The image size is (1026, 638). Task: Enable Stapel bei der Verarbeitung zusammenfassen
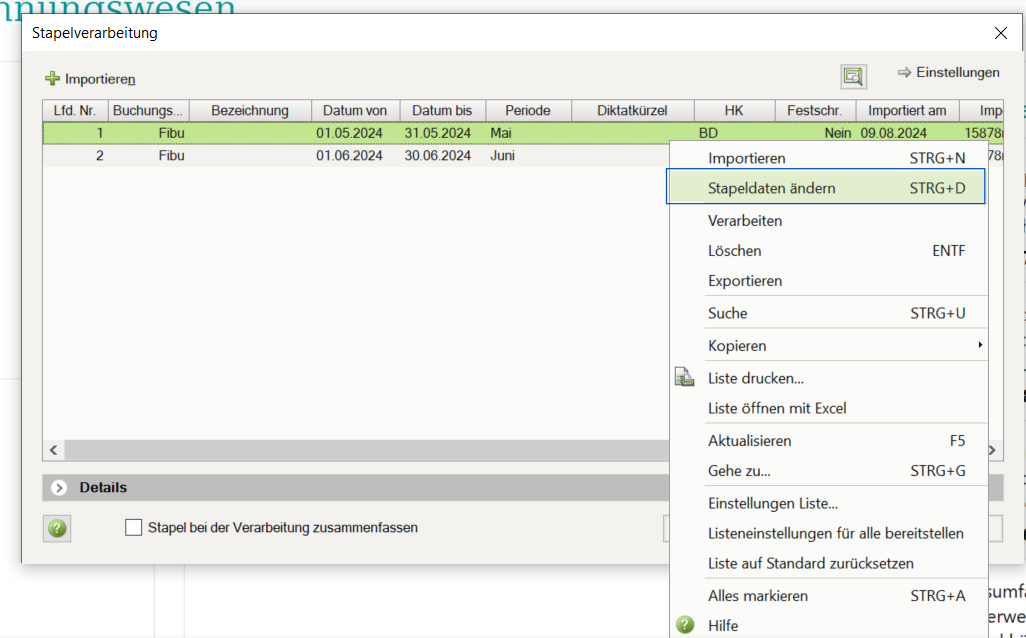[x=133, y=526]
